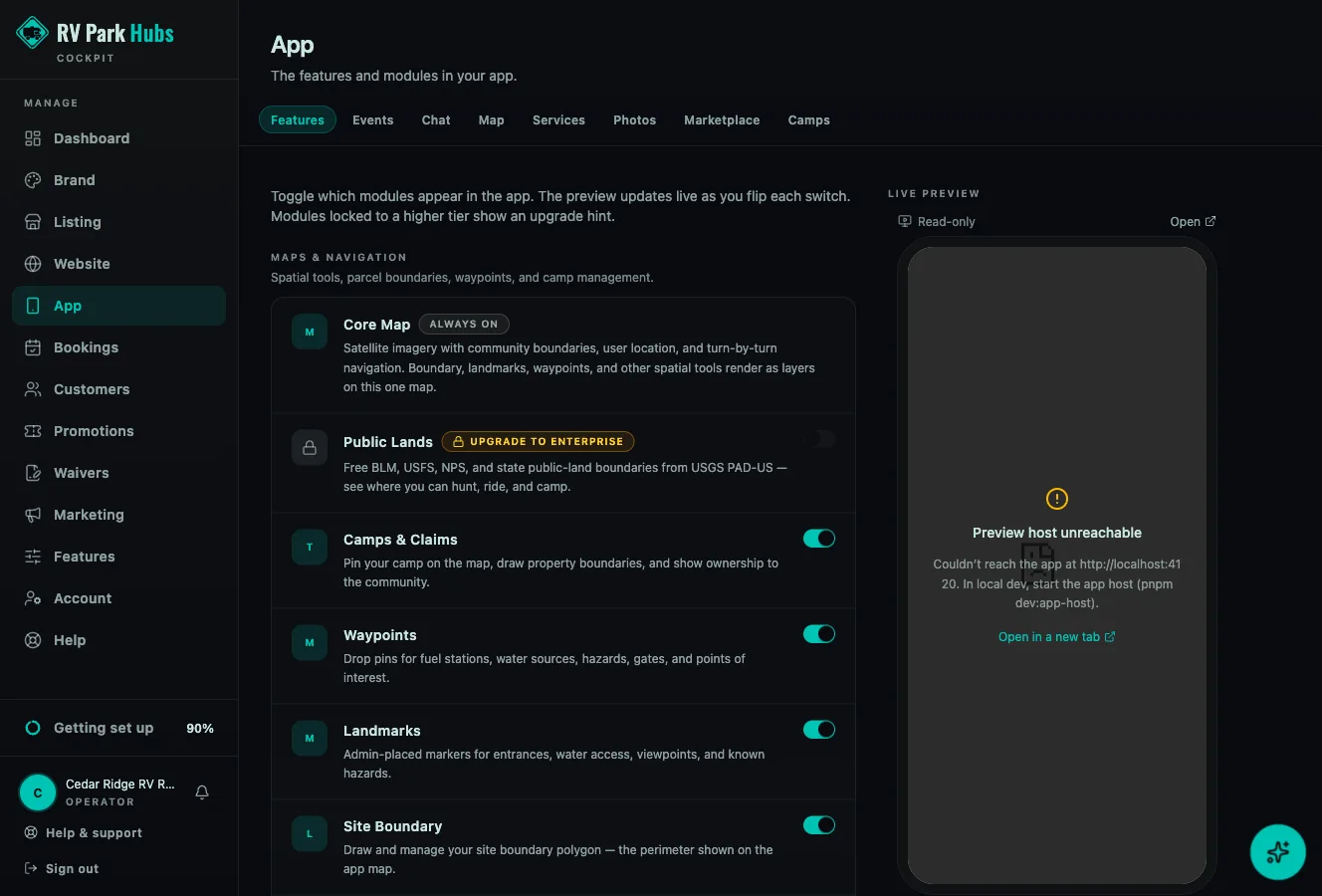Click the Upgrade to Enterprise badge

coord(538,441)
